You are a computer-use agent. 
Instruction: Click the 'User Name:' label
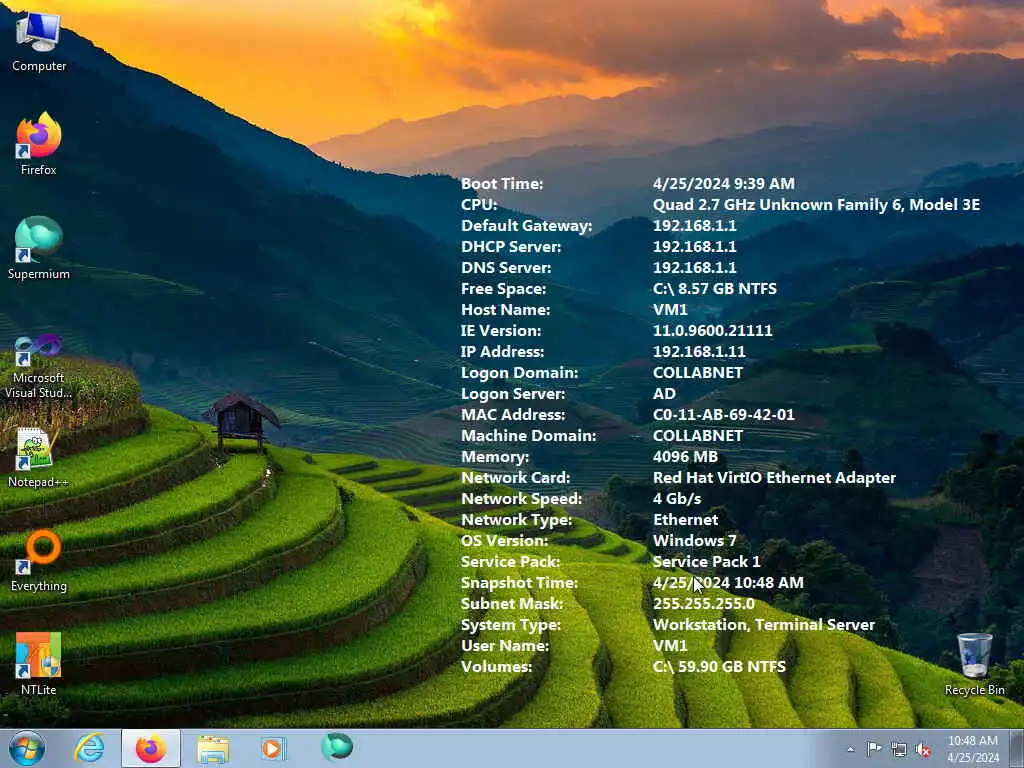point(505,645)
